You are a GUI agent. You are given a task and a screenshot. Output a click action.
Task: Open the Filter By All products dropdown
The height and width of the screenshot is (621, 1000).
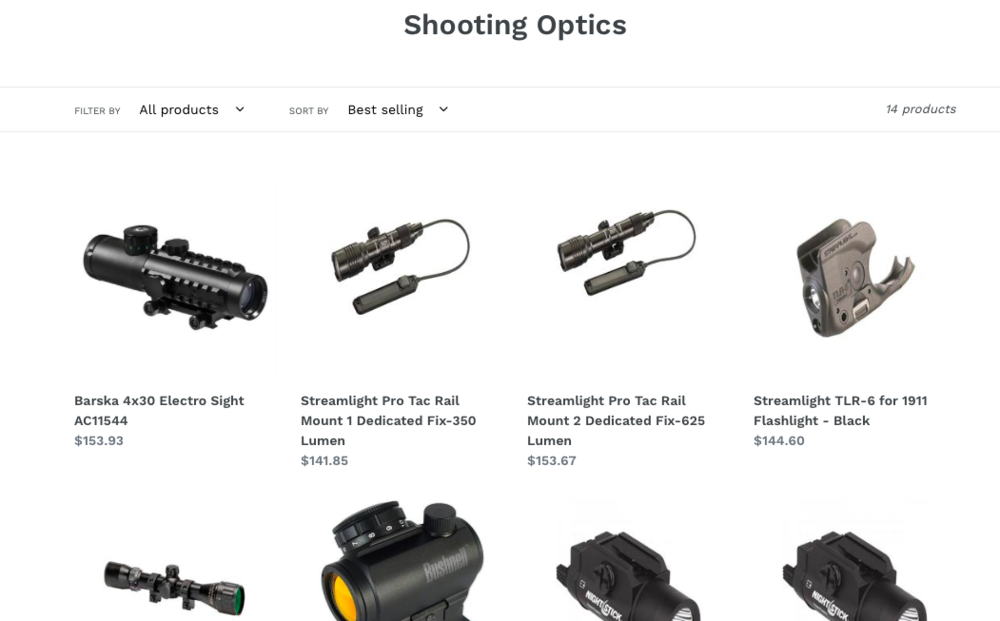193,110
